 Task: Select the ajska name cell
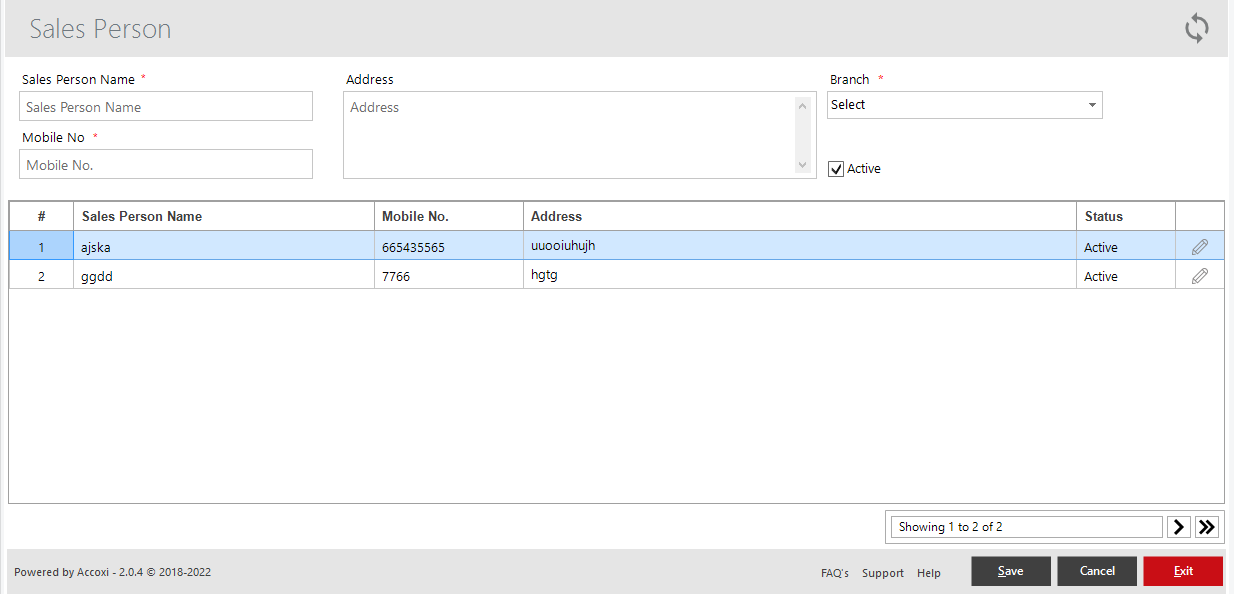tap(224, 246)
